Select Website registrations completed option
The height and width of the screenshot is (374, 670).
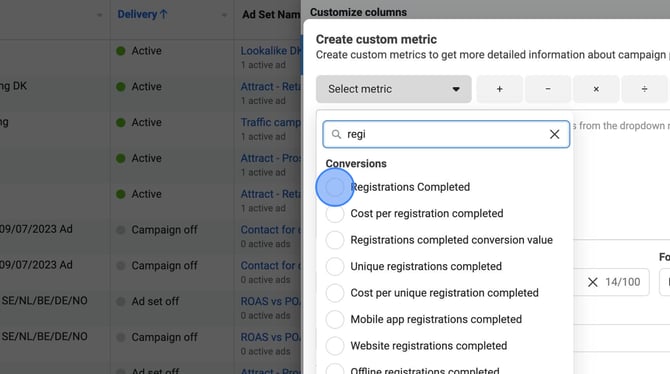click(x=335, y=346)
